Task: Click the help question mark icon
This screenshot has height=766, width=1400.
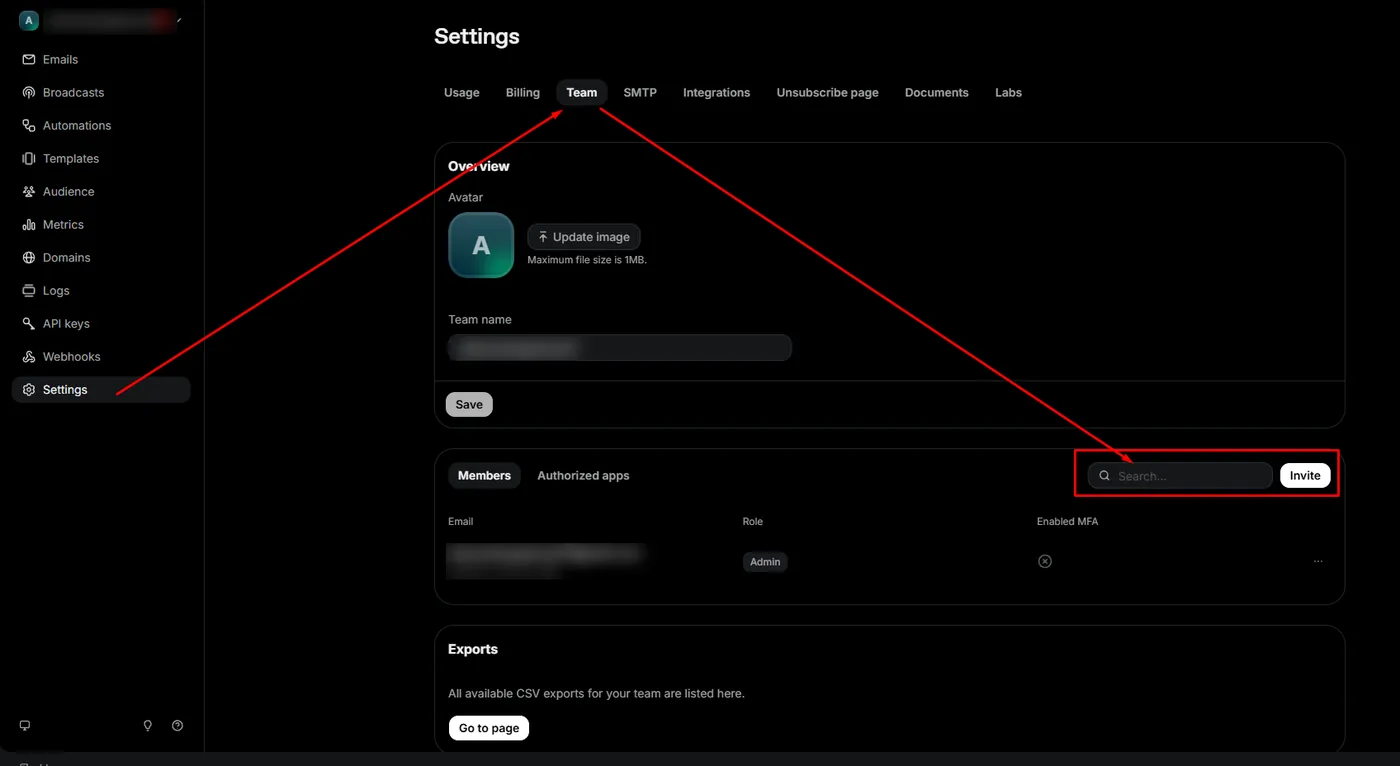Action: click(178, 726)
